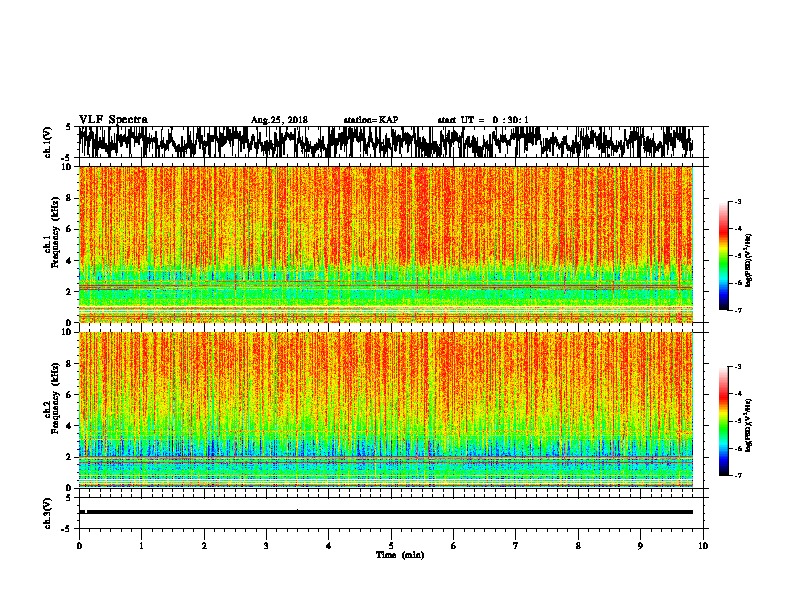Click the "station=KAP" header label
Viewport: 792px width, 612px height.
tap(371, 120)
